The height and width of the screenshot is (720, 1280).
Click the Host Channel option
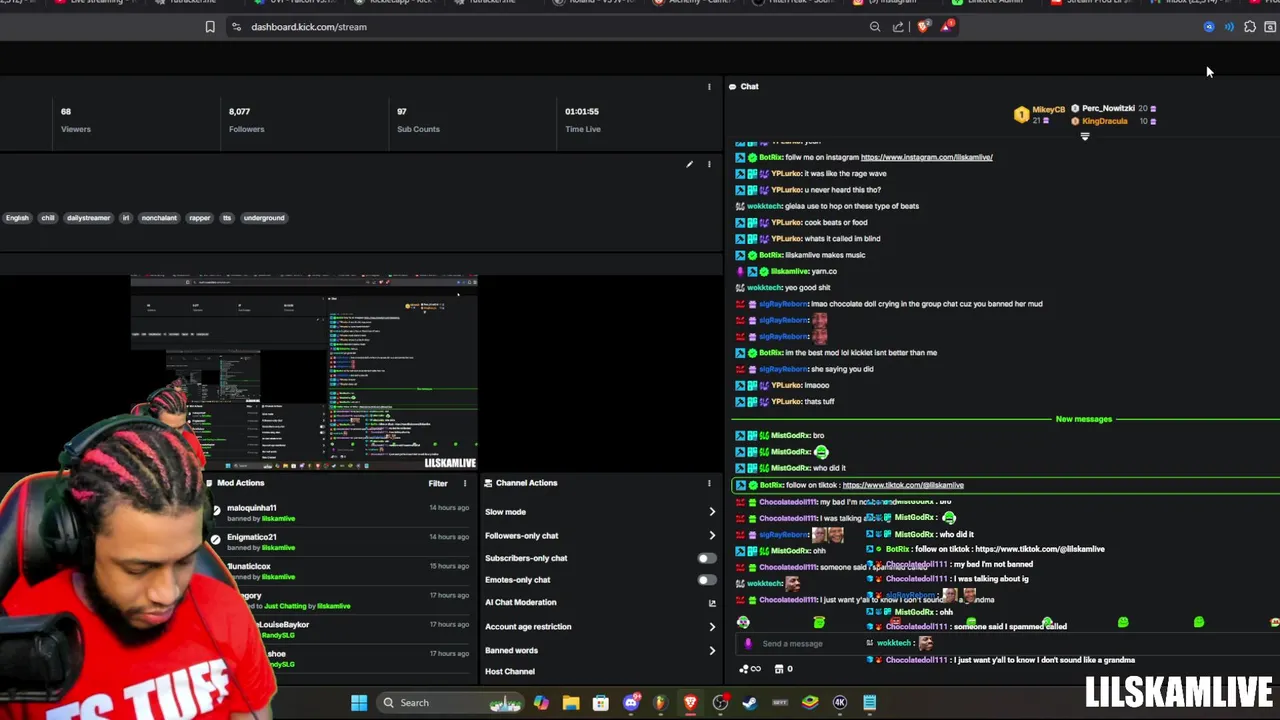[x=510, y=672]
